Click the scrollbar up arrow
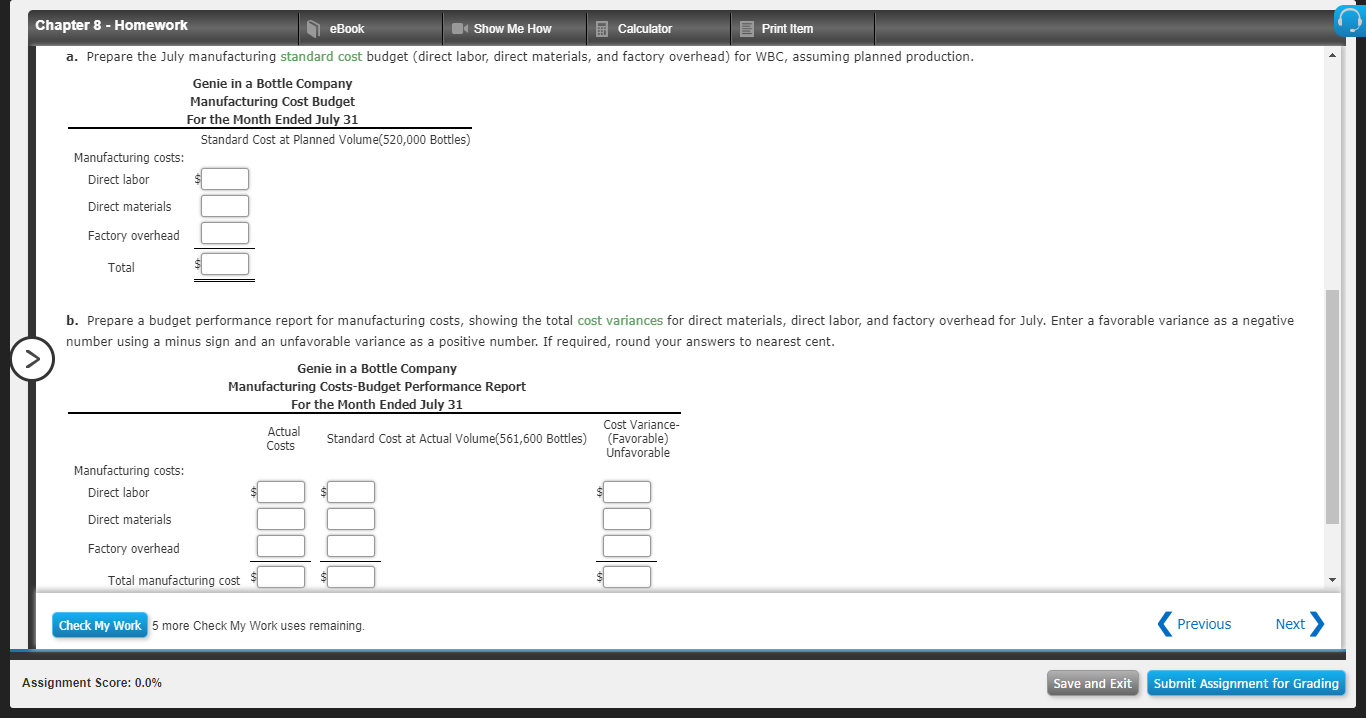 tap(1332, 54)
